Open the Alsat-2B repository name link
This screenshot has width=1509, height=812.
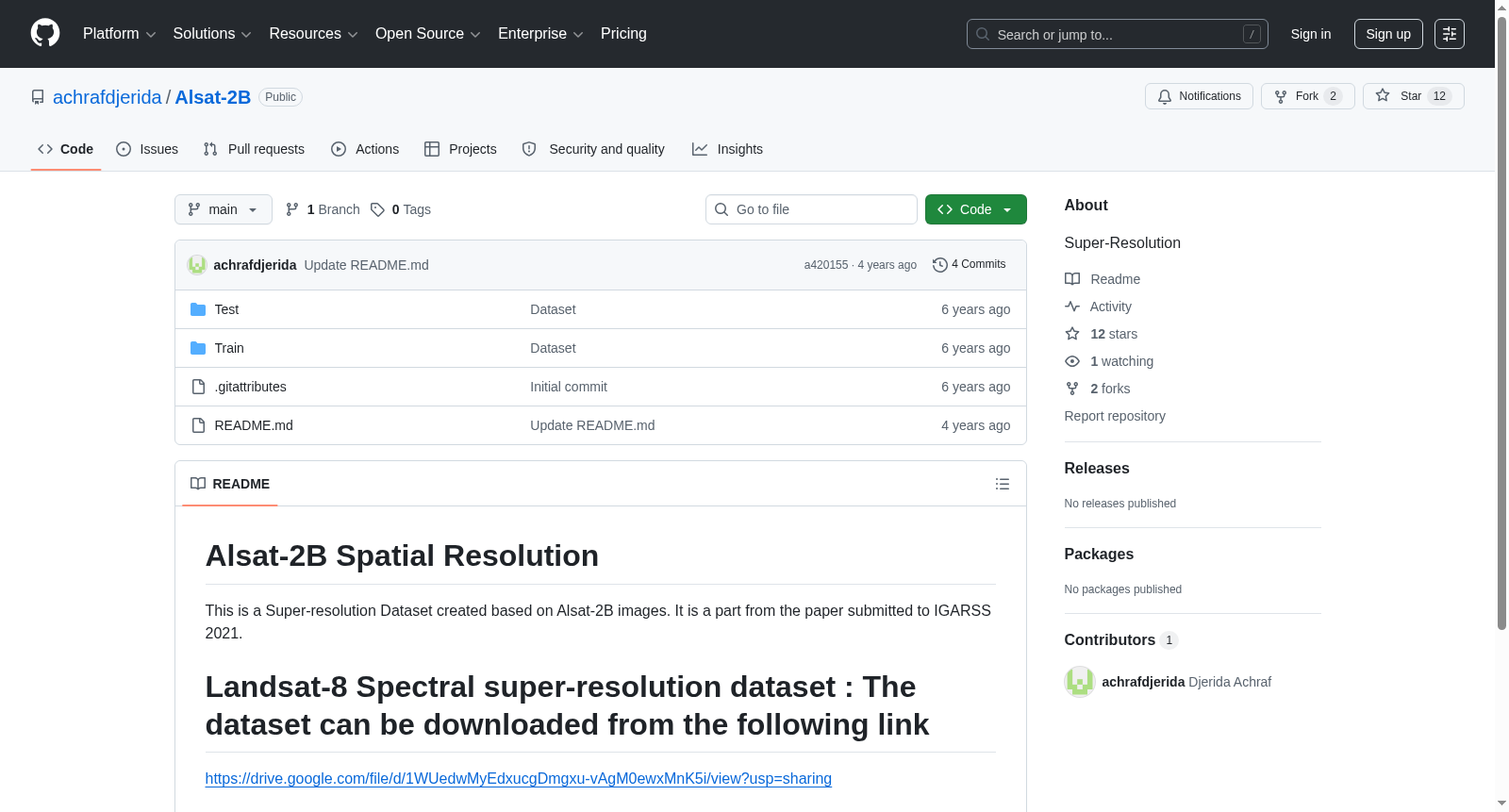[213, 97]
